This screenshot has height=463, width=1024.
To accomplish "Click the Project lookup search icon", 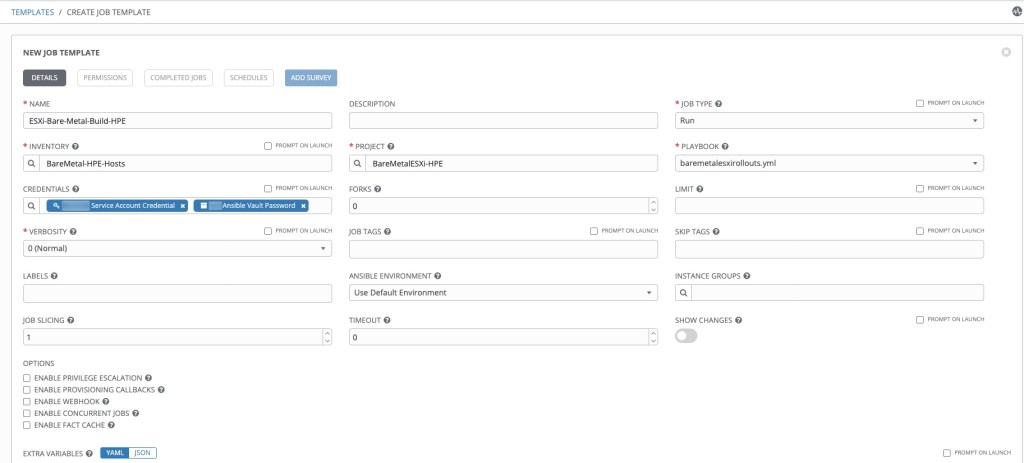I will [x=359, y=163].
